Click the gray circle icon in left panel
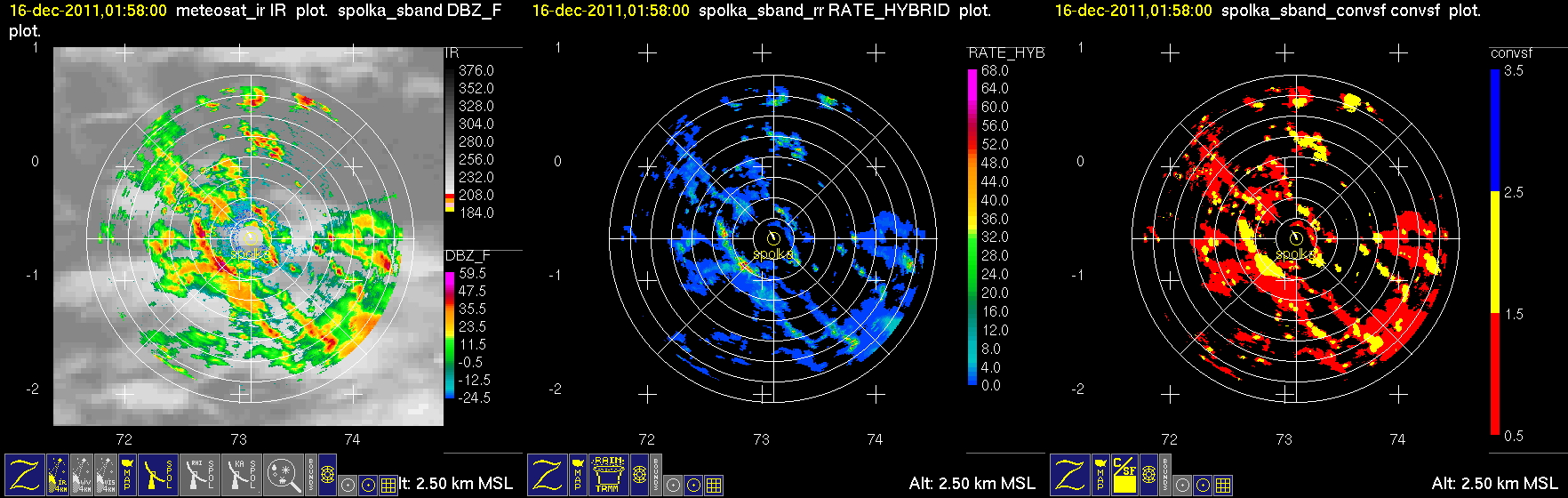Screen dimensions: 1568x498 tap(348, 486)
